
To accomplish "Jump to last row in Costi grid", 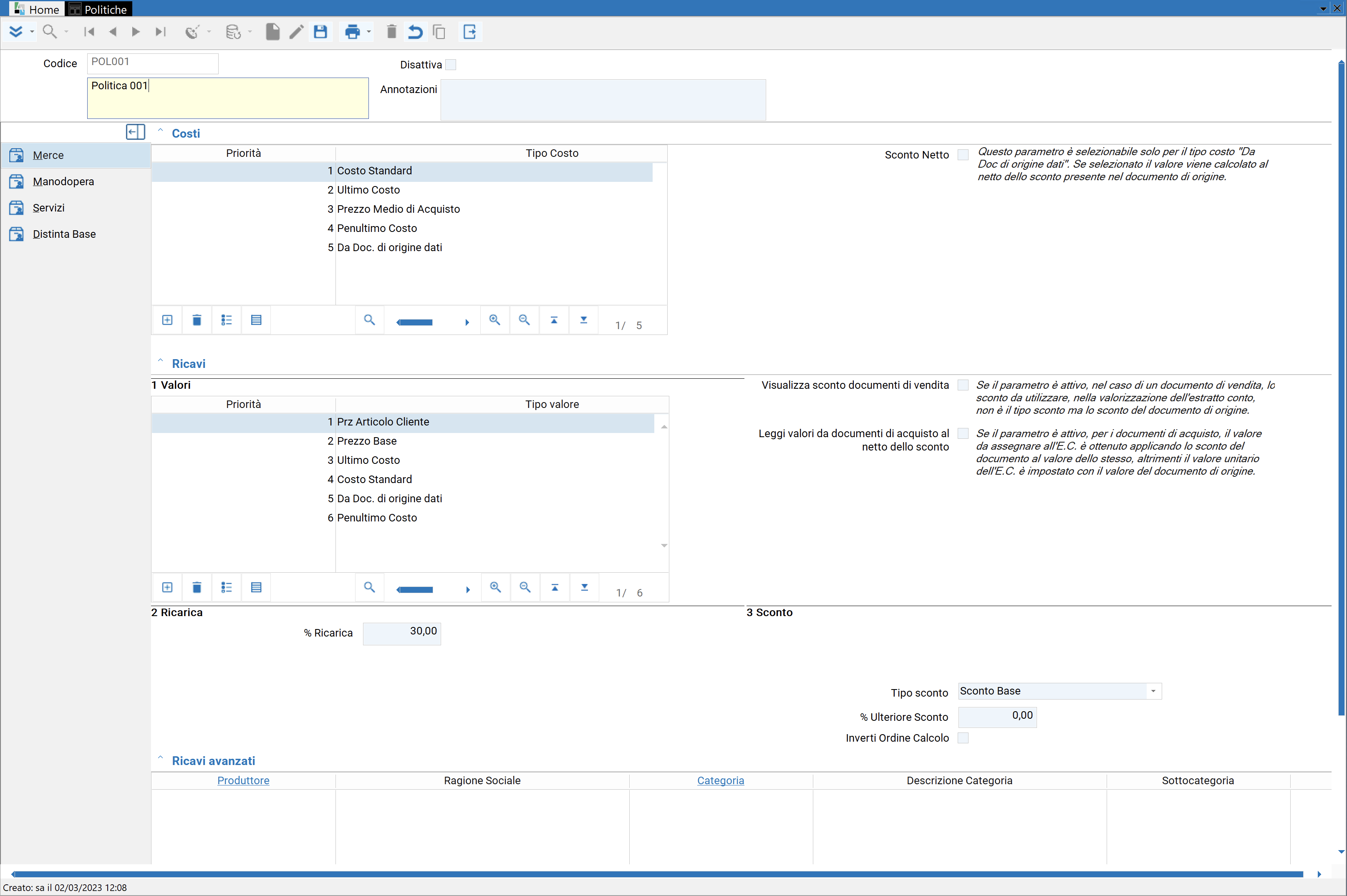I will click(x=583, y=320).
